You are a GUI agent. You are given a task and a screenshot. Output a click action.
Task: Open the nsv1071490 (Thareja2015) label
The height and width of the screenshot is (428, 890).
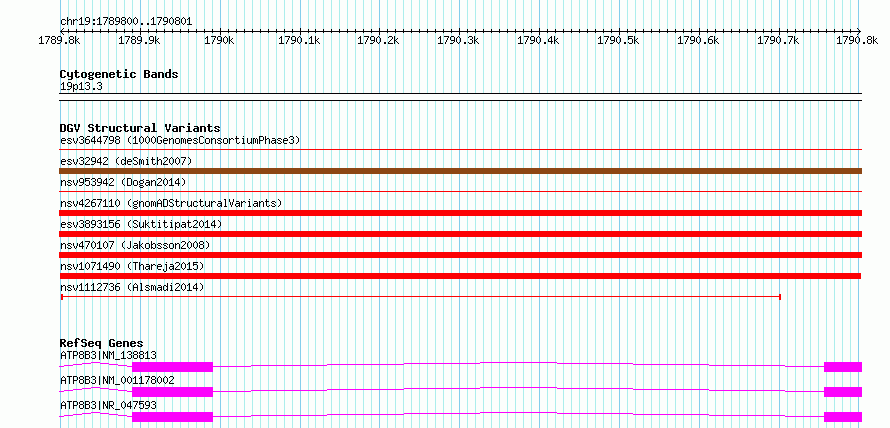coord(132,266)
